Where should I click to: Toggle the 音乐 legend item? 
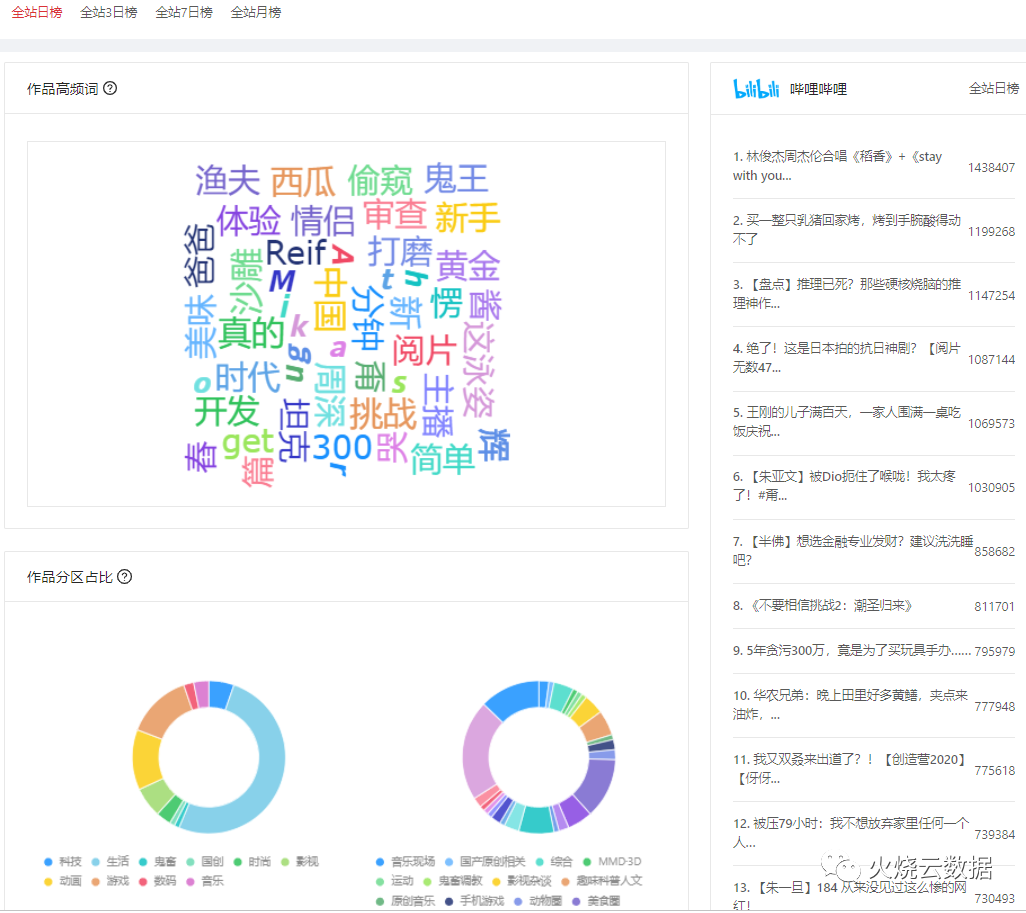click(x=205, y=881)
